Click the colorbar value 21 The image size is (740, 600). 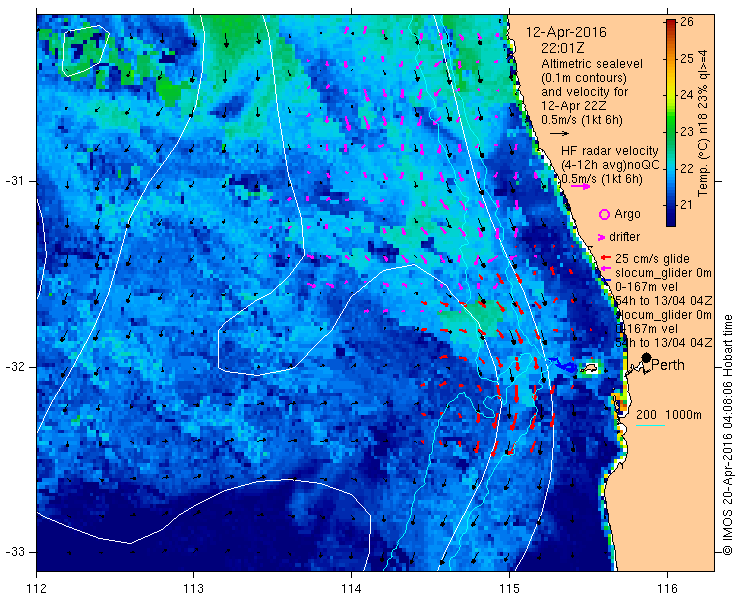coord(687,205)
